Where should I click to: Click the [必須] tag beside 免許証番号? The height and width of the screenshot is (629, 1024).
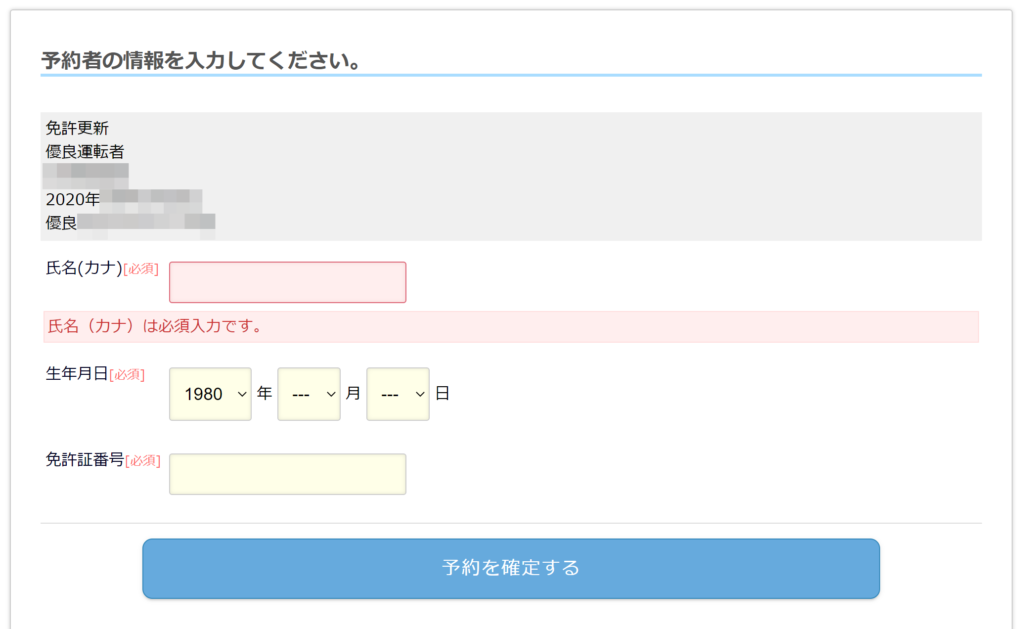coord(142,461)
